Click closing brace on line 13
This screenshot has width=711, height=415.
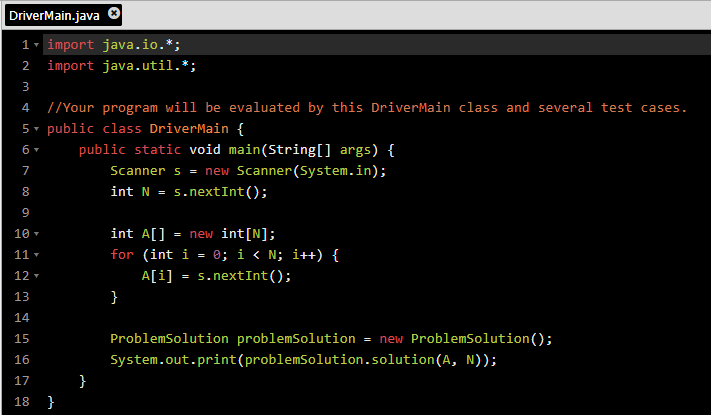coord(114,297)
